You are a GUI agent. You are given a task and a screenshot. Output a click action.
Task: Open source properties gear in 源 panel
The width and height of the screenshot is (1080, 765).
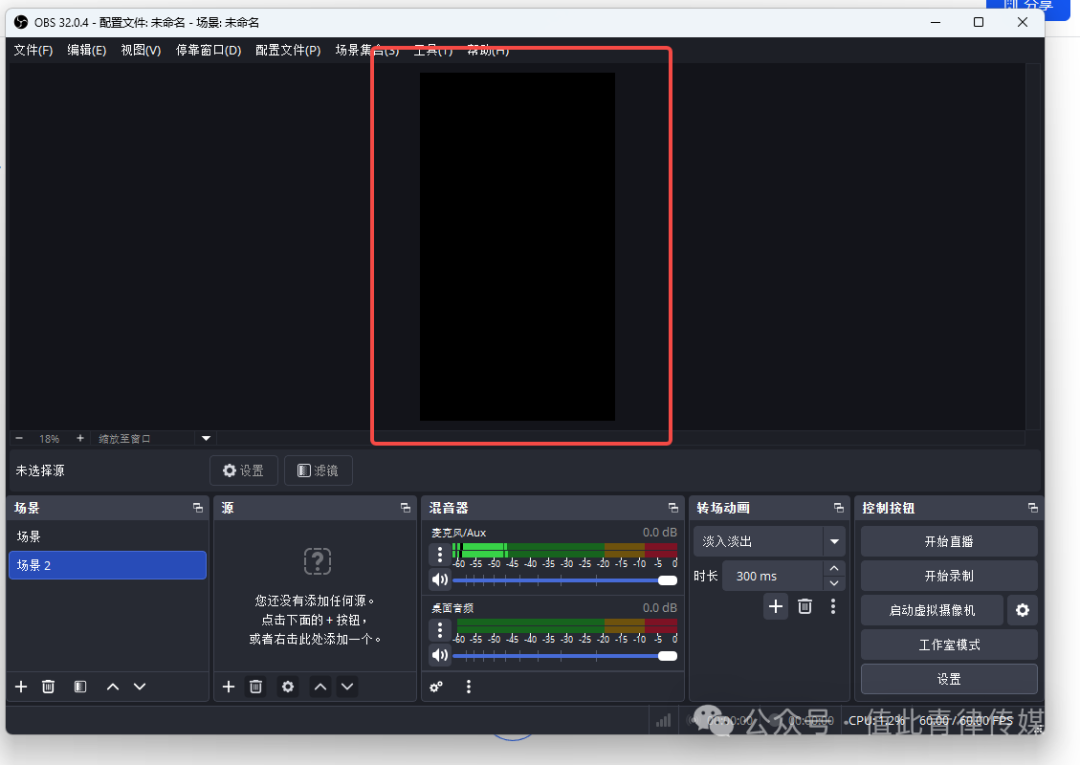point(288,686)
